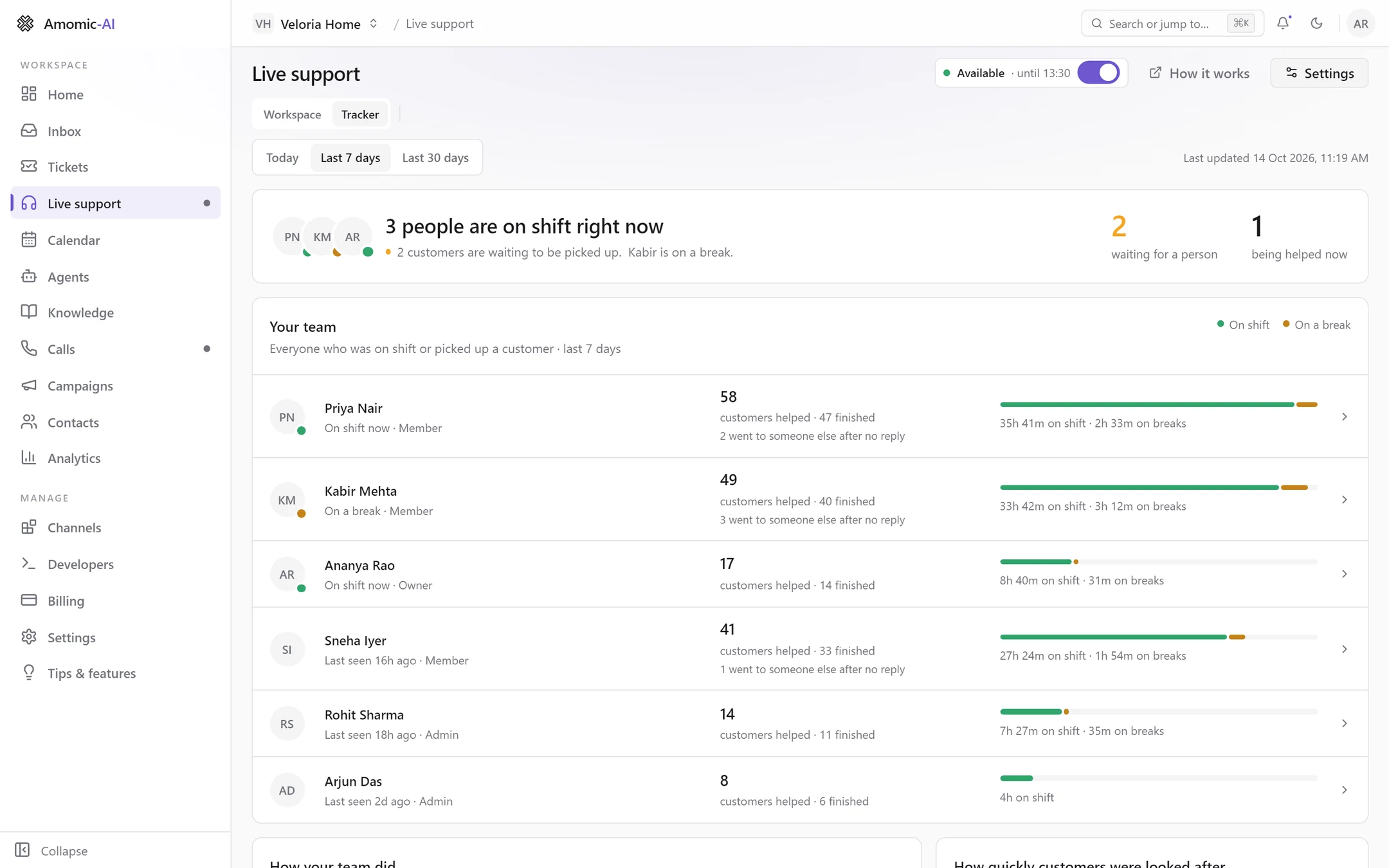Open the notifications bell

[1283, 23]
